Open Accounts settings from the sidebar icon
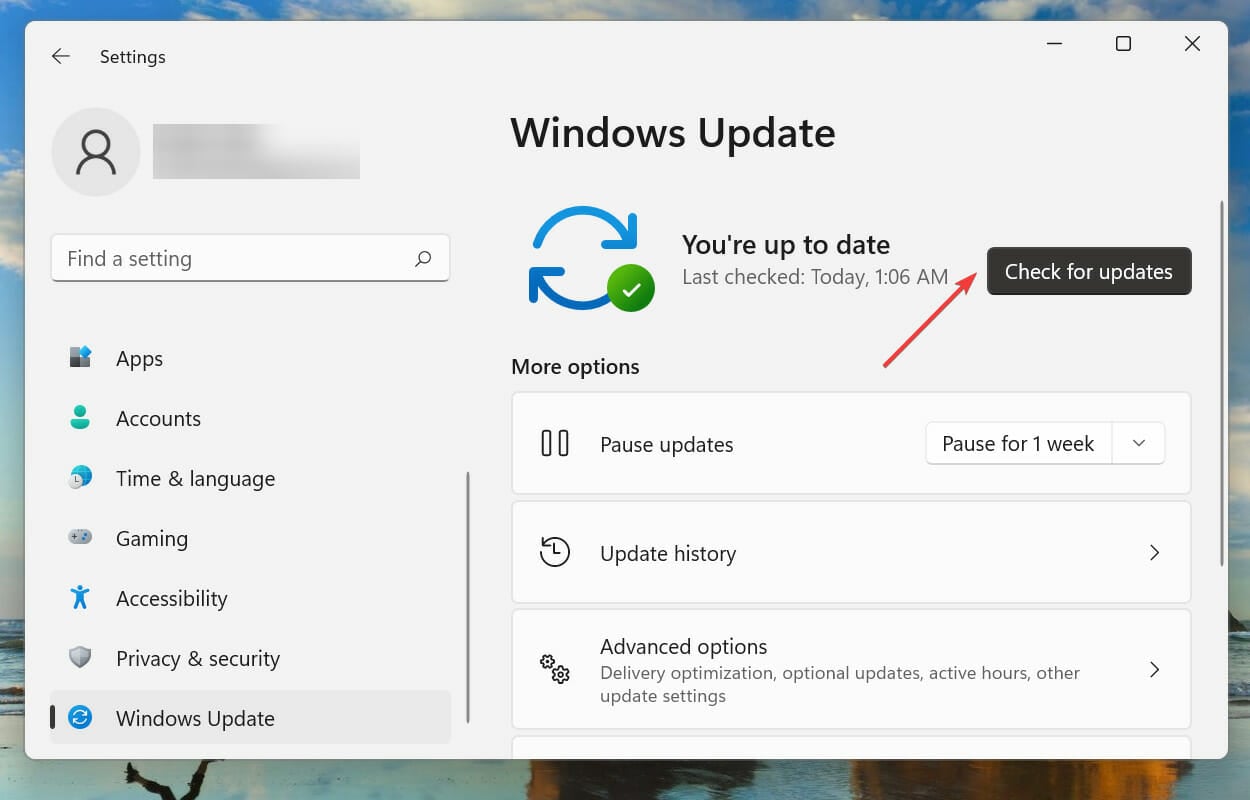 [80, 418]
